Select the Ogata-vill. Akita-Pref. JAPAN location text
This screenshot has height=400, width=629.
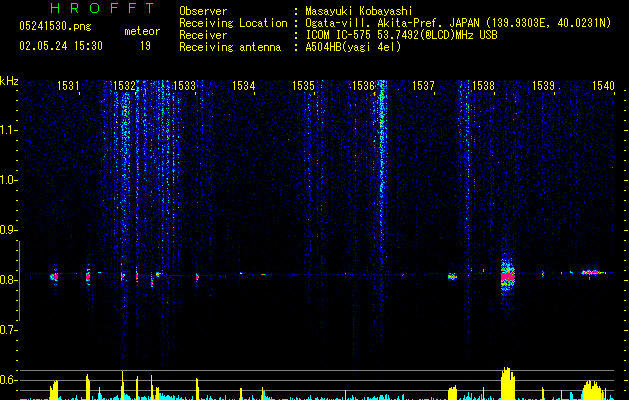458,23
